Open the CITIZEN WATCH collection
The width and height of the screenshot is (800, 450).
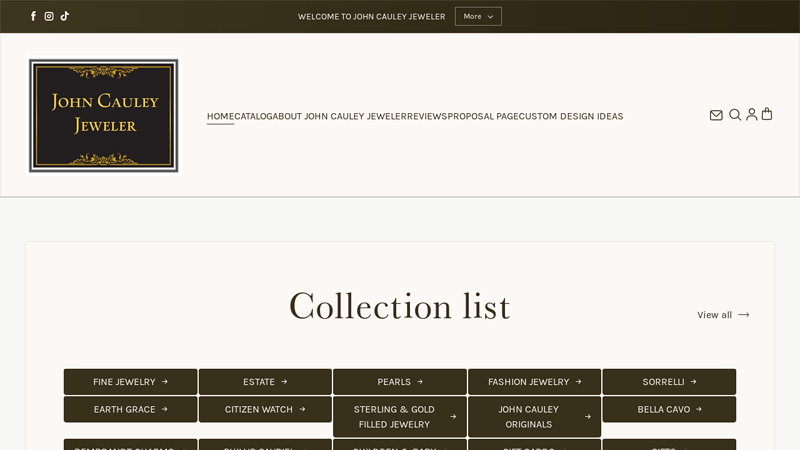[x=265, y=409]
